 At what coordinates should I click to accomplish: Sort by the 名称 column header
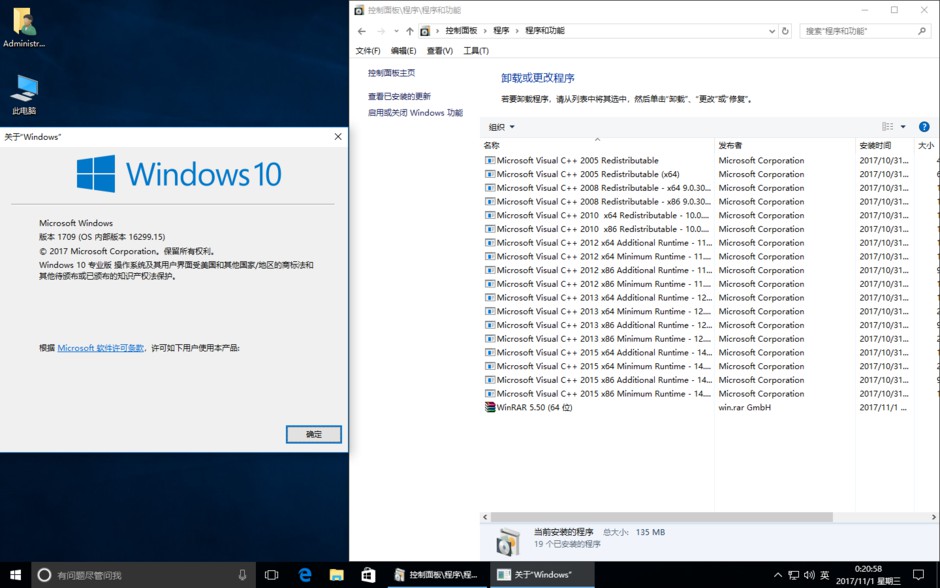pyautogui.click(x=597, y=145)
